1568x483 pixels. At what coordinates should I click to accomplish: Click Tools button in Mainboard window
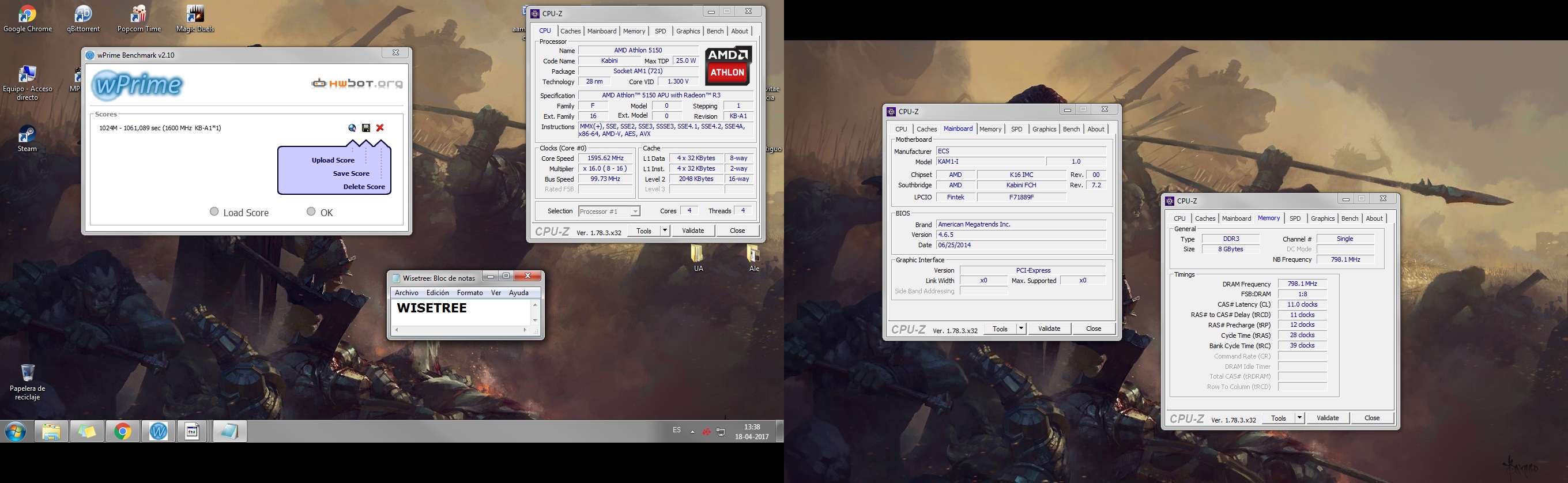pos(1000,329)
